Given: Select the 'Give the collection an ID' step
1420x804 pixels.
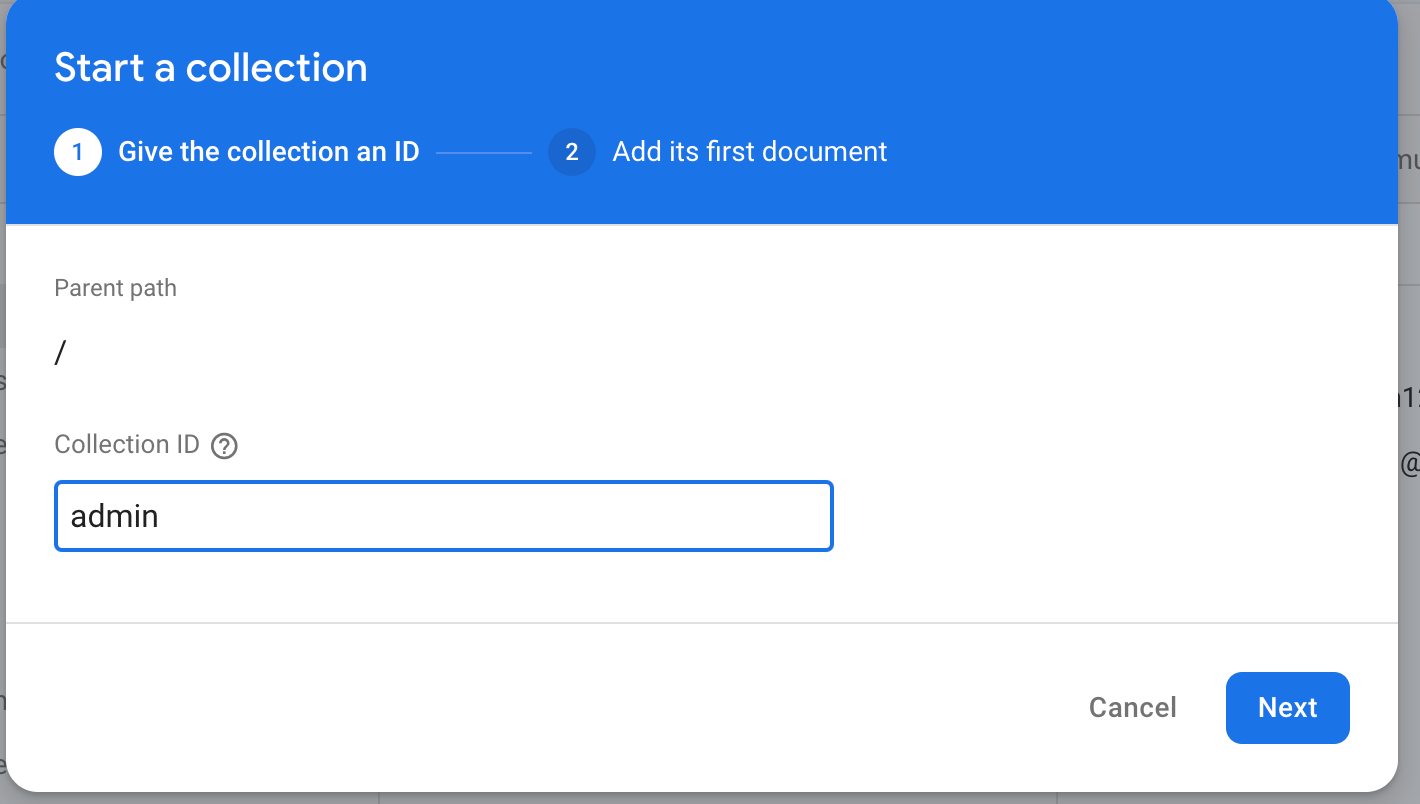Looking at the screenshot, I should point(268,152).
